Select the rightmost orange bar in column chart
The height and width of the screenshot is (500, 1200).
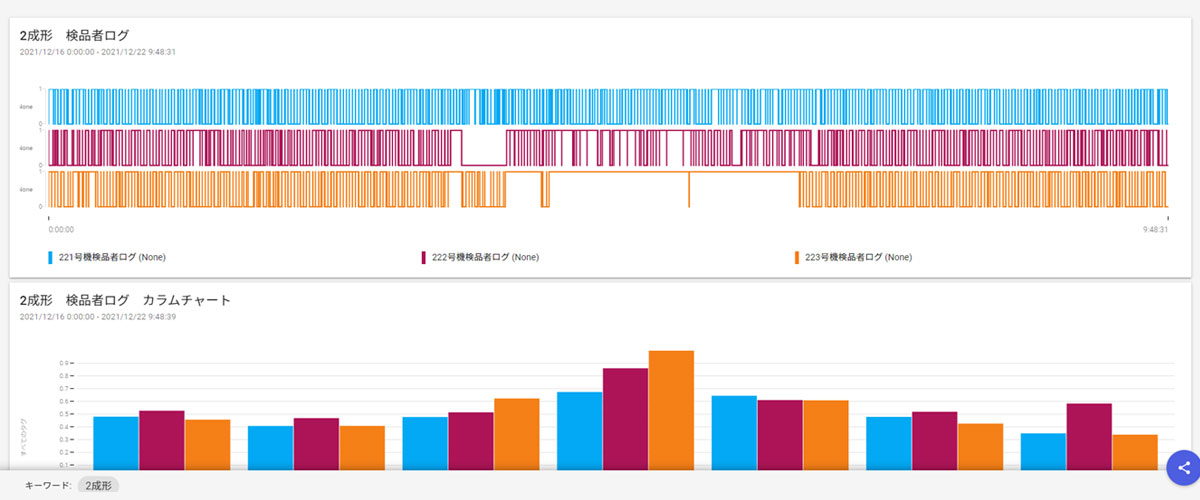point(1135,451)
